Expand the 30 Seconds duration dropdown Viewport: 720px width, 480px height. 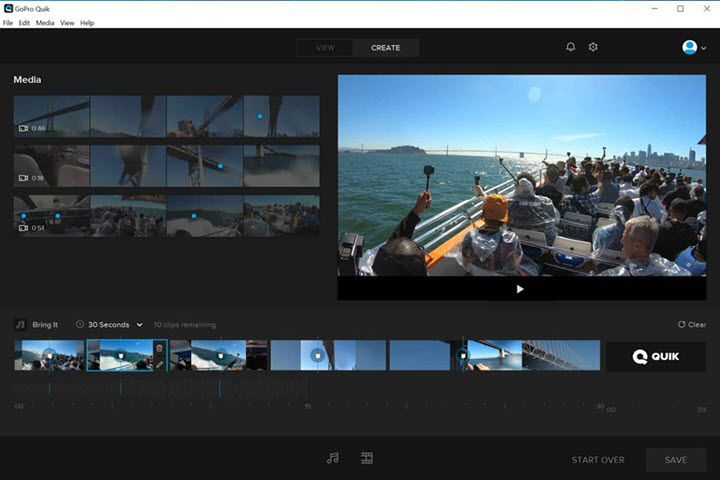coord(139,325)
